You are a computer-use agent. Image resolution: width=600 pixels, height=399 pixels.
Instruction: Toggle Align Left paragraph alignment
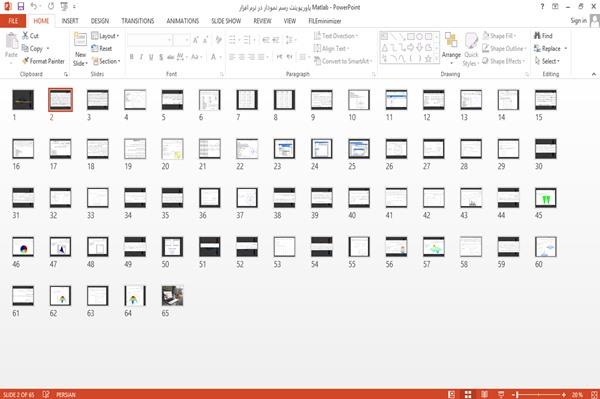[x=232, y=57]
